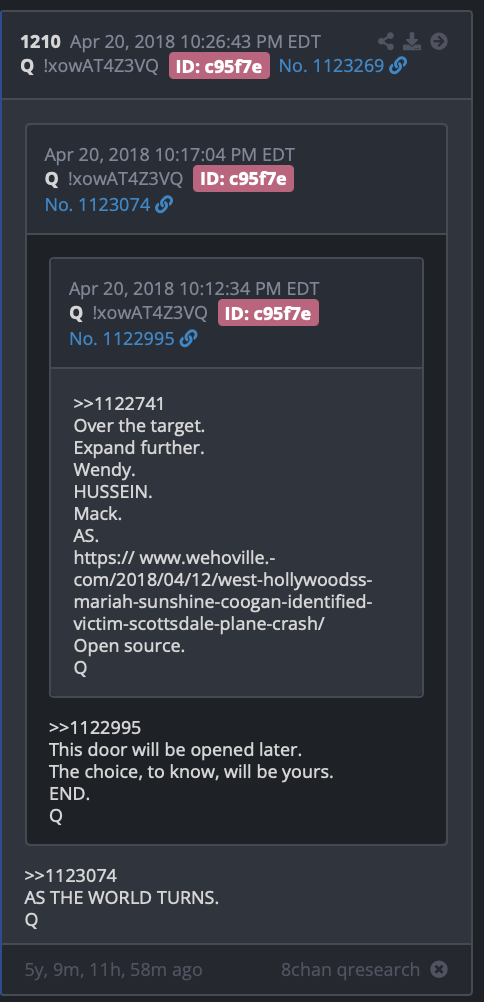Click ID badge in the 10:17:04 PM post
The image size is (484, 1002).
244,180
